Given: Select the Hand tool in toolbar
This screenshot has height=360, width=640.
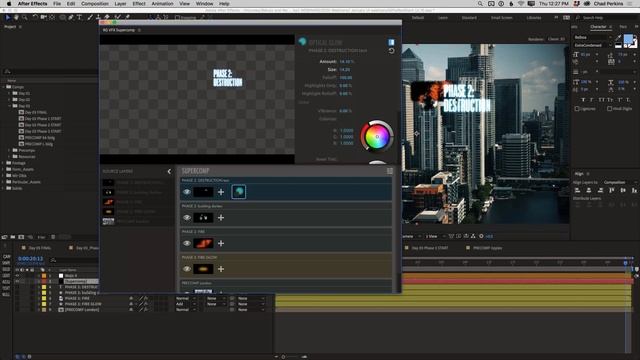Looking at the screenshot, I should click(x=16, y=17).
